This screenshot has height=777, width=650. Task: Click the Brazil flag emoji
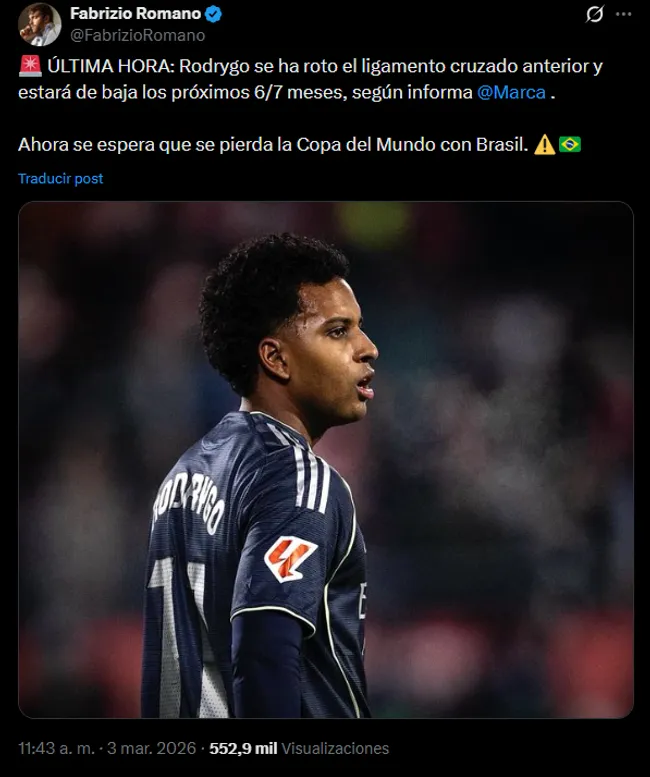[570, 145]
